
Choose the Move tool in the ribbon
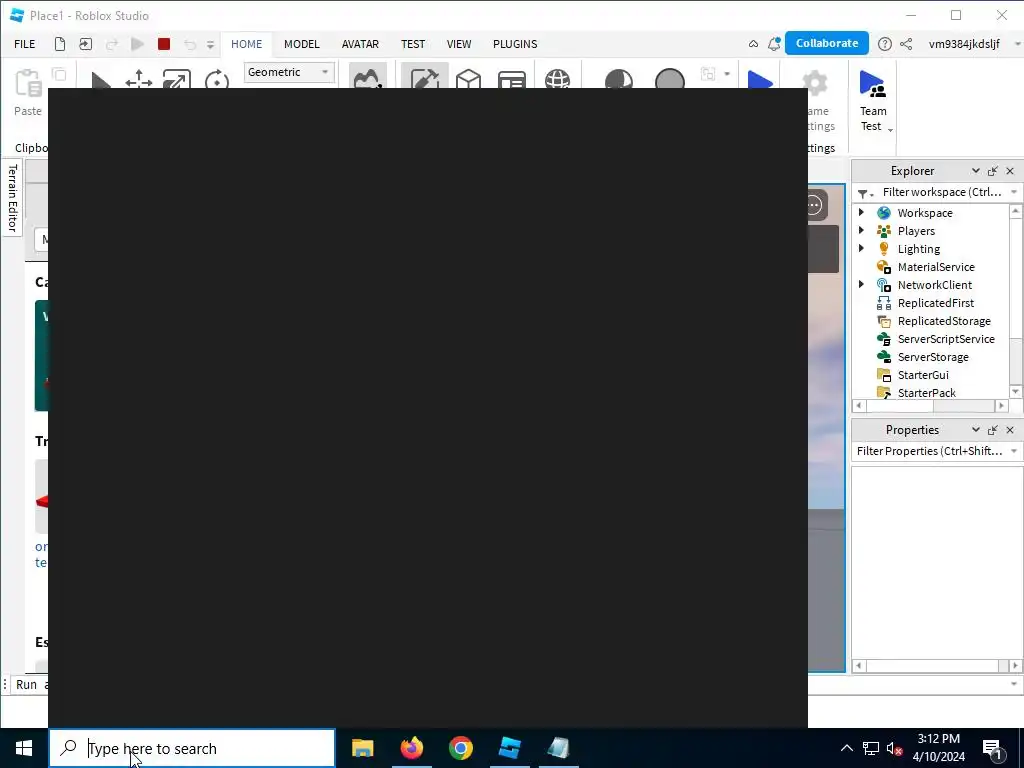[138, 80]
